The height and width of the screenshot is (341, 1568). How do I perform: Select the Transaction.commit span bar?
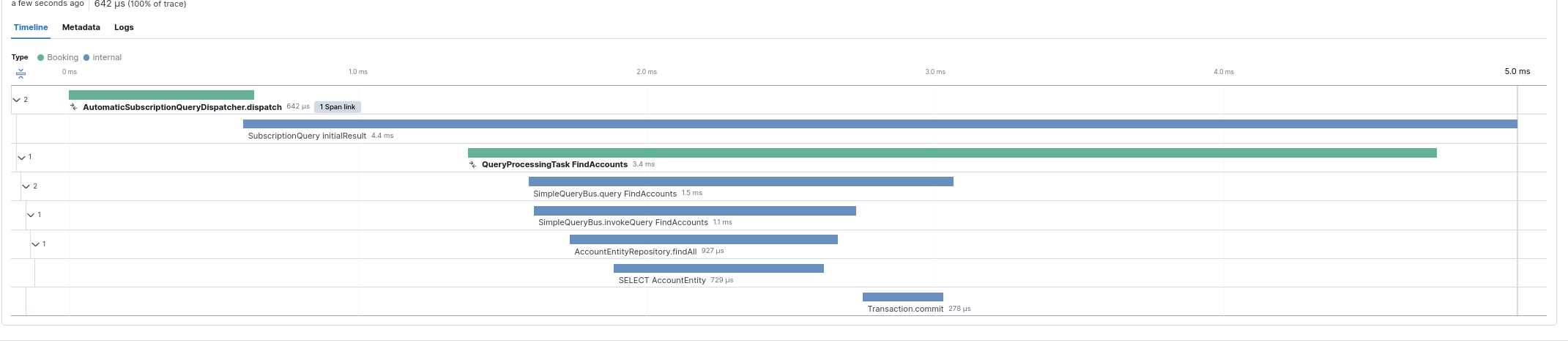click(x=903, y=297)
